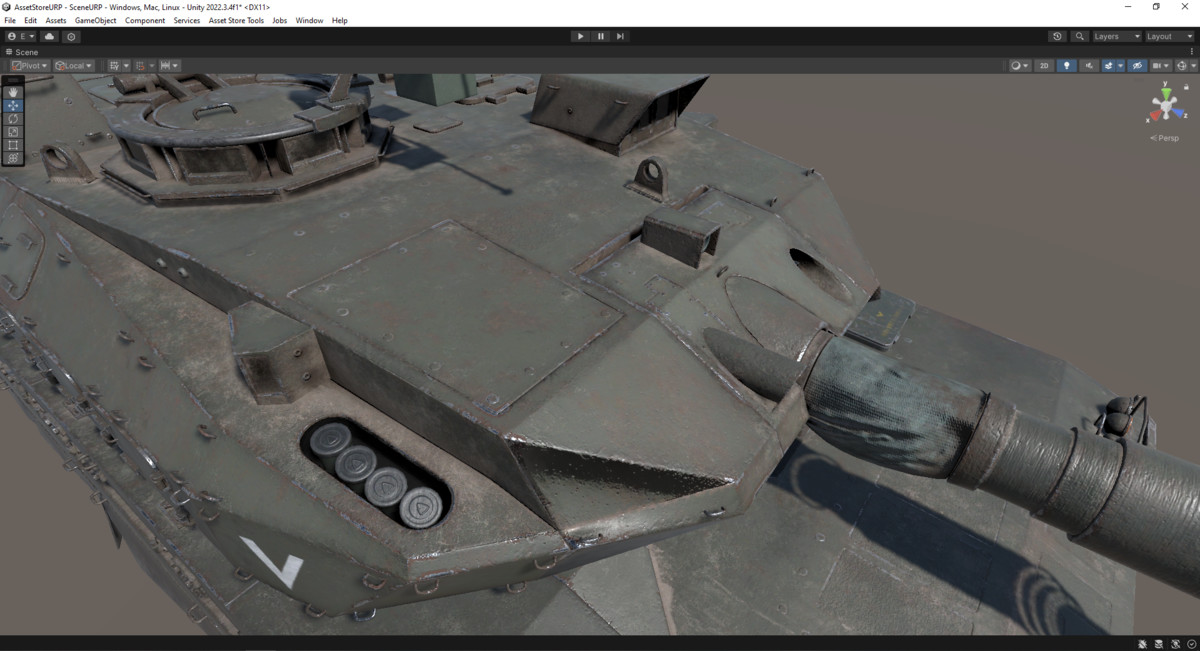This screenshot has width=1200, height=651.
Task: Open the GameObject menu
Action: [x=95, y=20]
